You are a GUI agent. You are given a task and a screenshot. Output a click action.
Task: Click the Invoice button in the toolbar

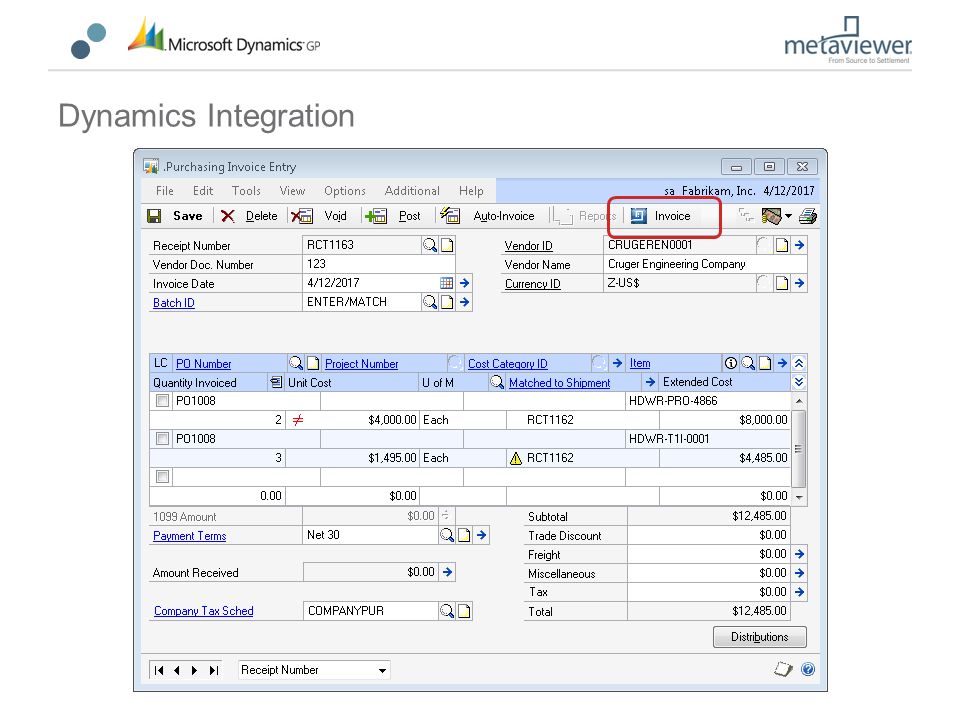tap(661, 216)
